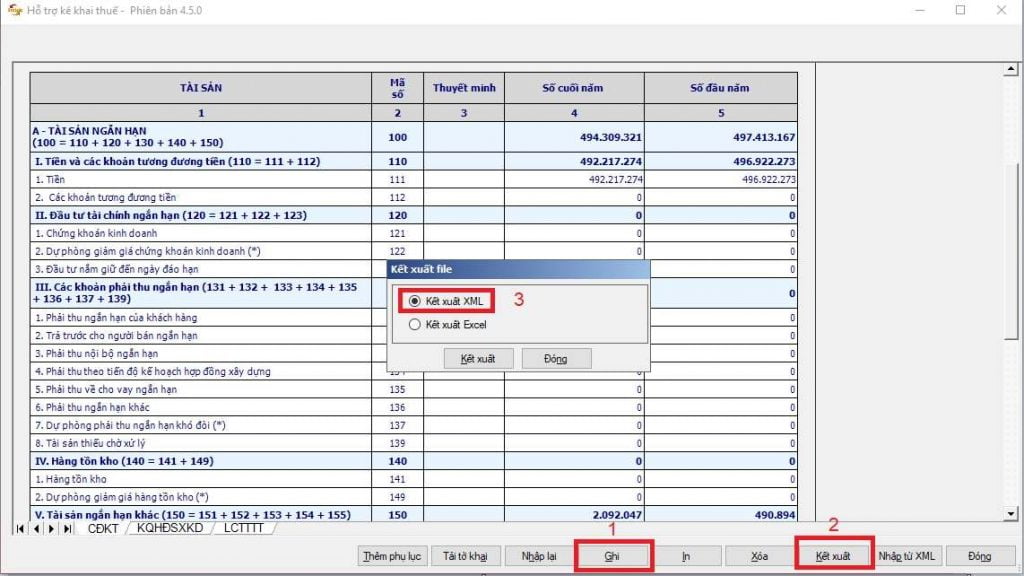Select Số đầu năm cell for row 111
The image size is (1024, 576).
(x=721, y=179)
